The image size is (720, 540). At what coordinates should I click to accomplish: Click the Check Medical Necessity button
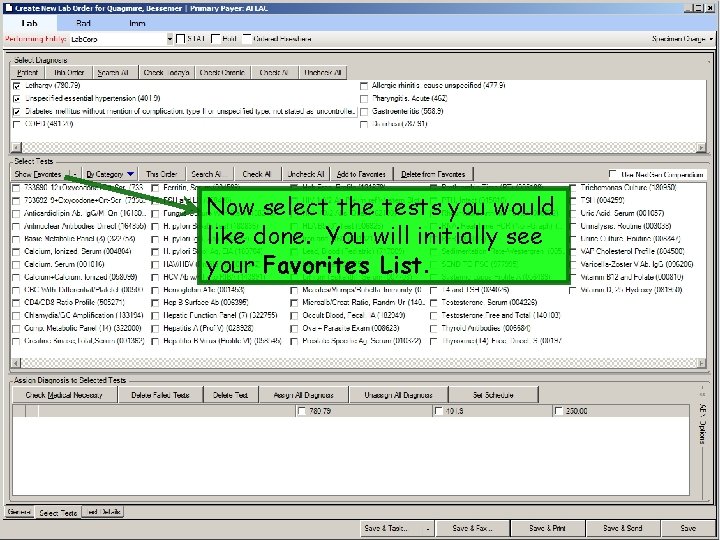click(x=64, y=395)
